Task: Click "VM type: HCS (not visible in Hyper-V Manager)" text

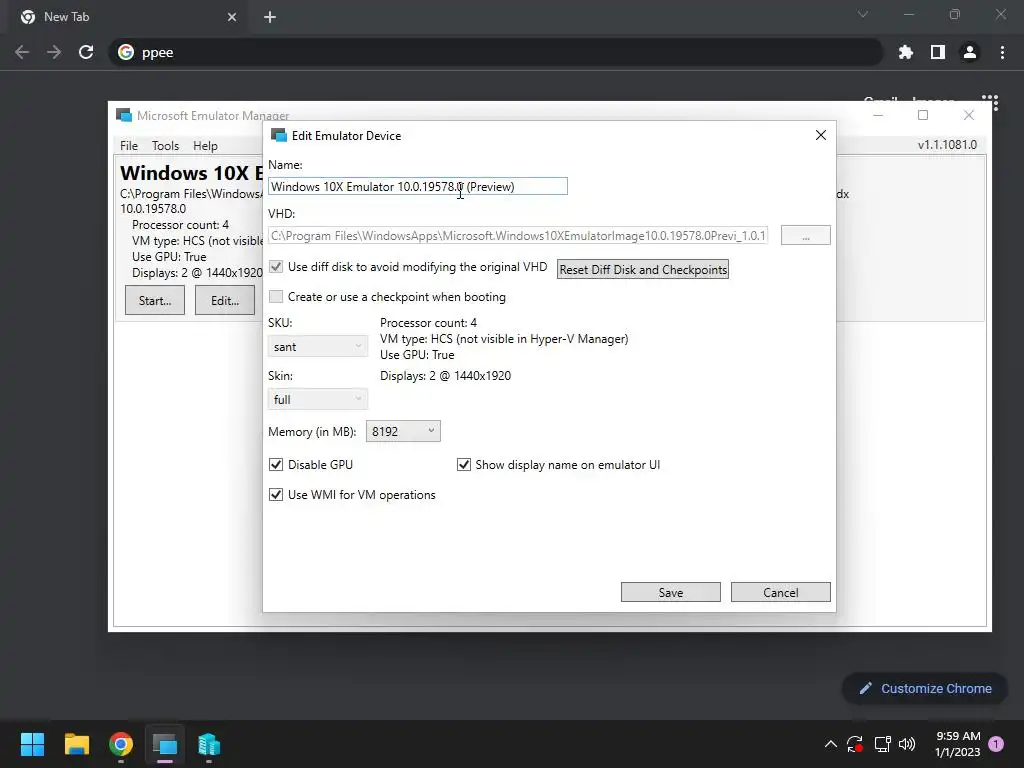Action: [504, 339]
